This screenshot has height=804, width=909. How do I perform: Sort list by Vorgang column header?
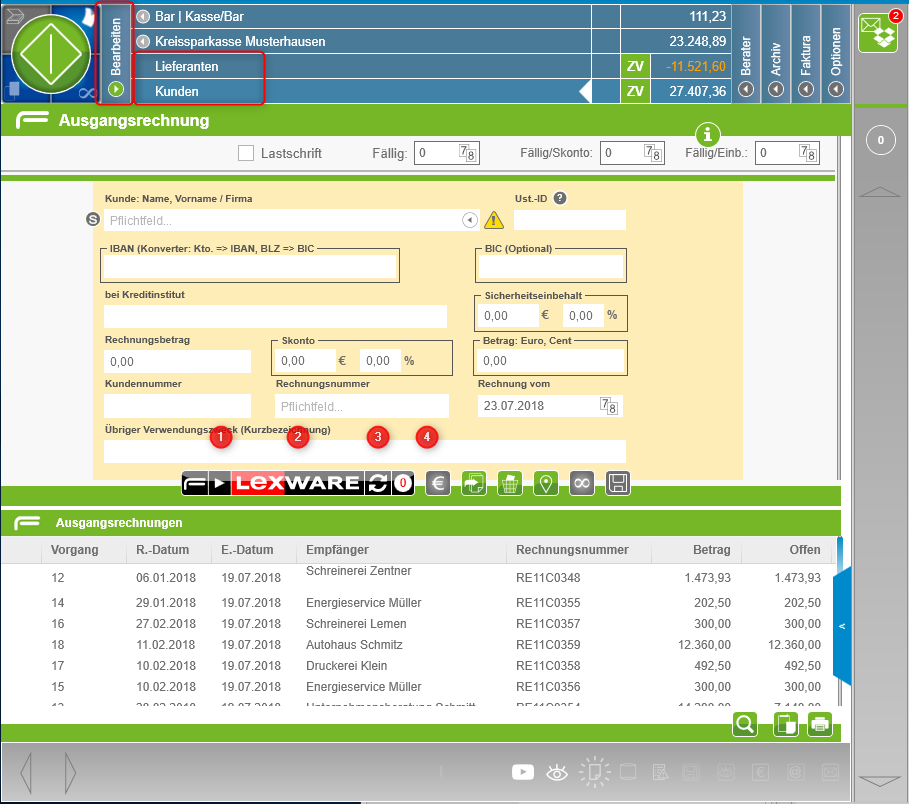click(75, 550)
